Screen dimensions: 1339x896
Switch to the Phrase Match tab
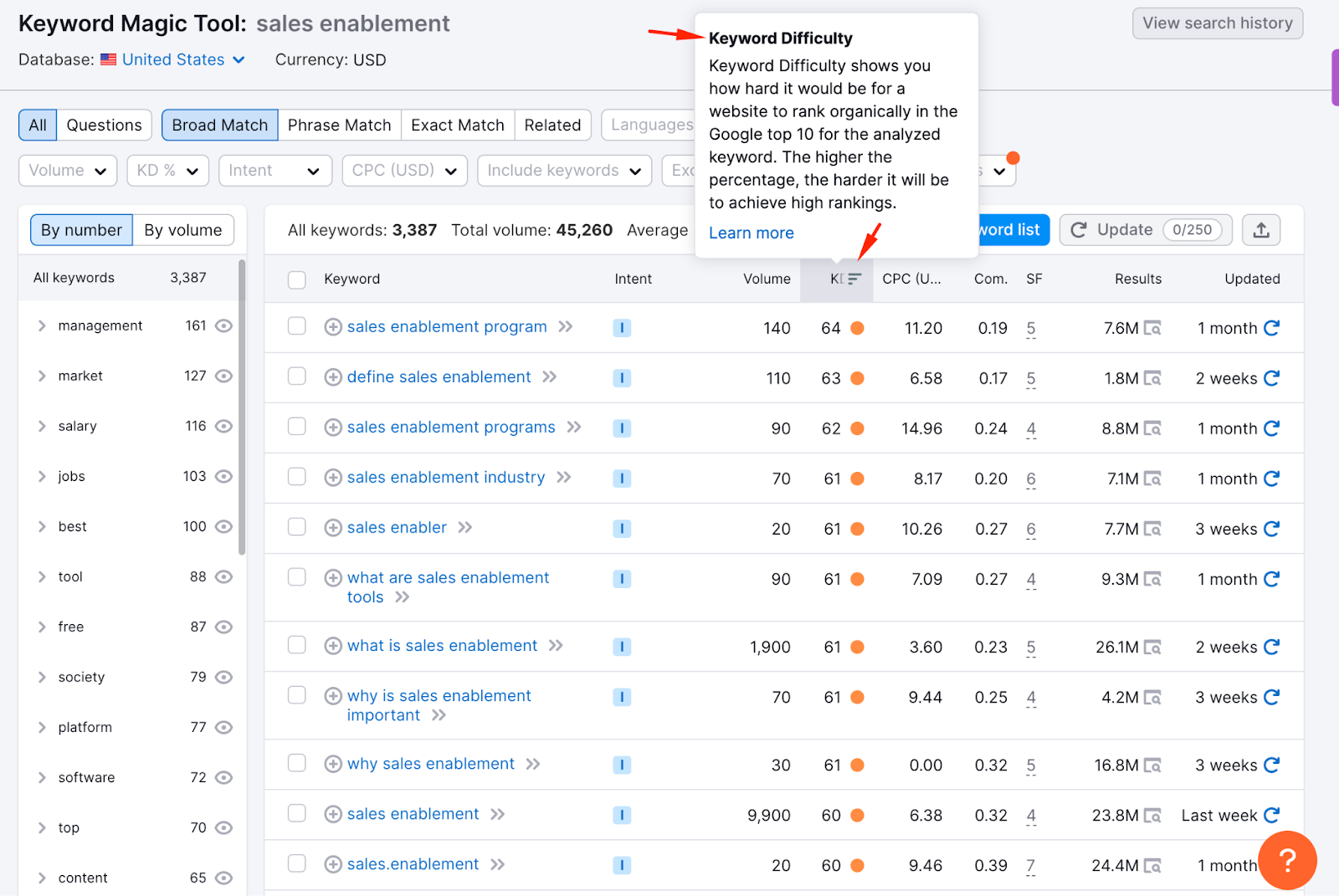point(339,125)
